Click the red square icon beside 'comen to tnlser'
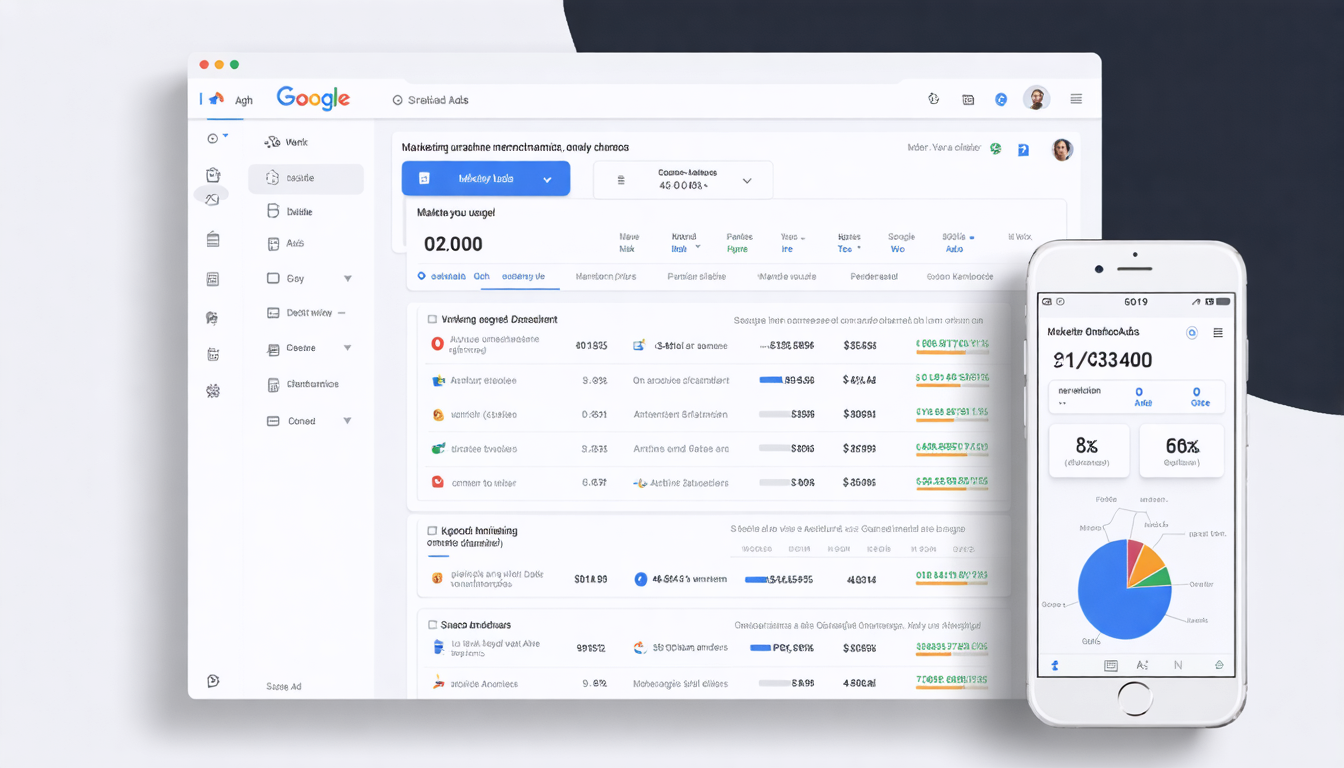The image size is (1344, 768). click(437, 481)
